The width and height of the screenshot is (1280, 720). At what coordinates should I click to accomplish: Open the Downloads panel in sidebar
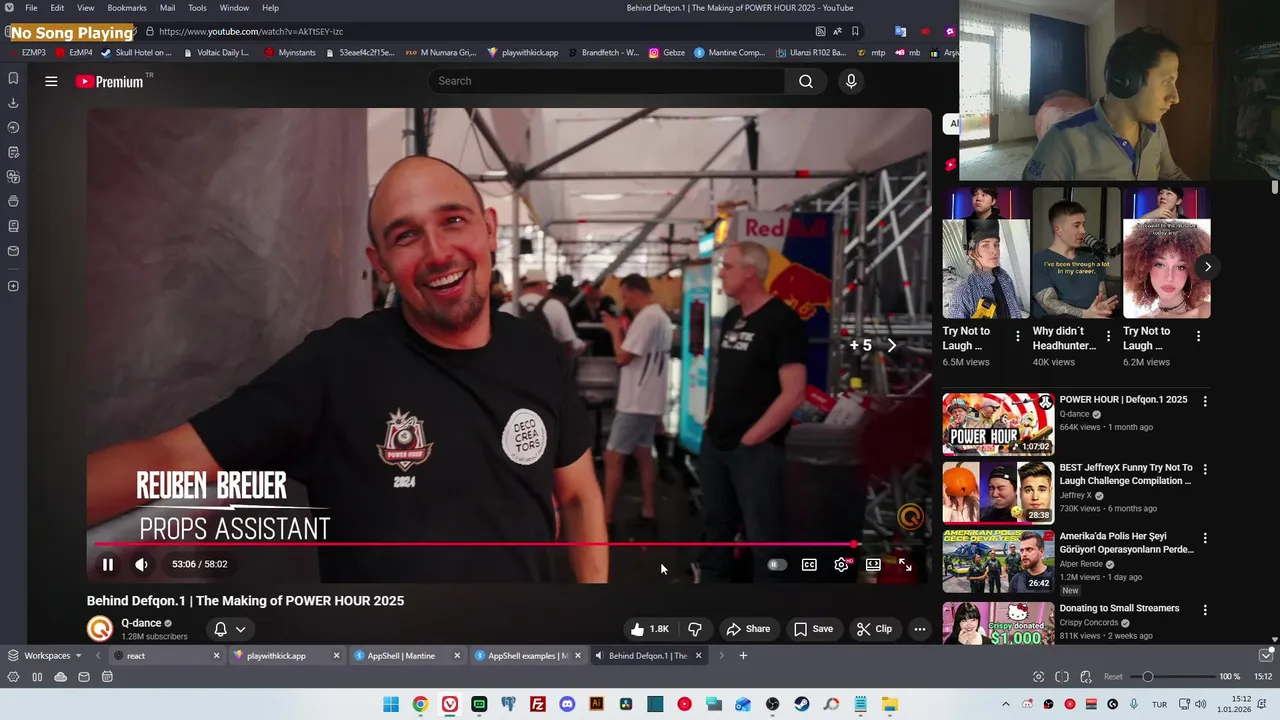[x=13, y=103]
